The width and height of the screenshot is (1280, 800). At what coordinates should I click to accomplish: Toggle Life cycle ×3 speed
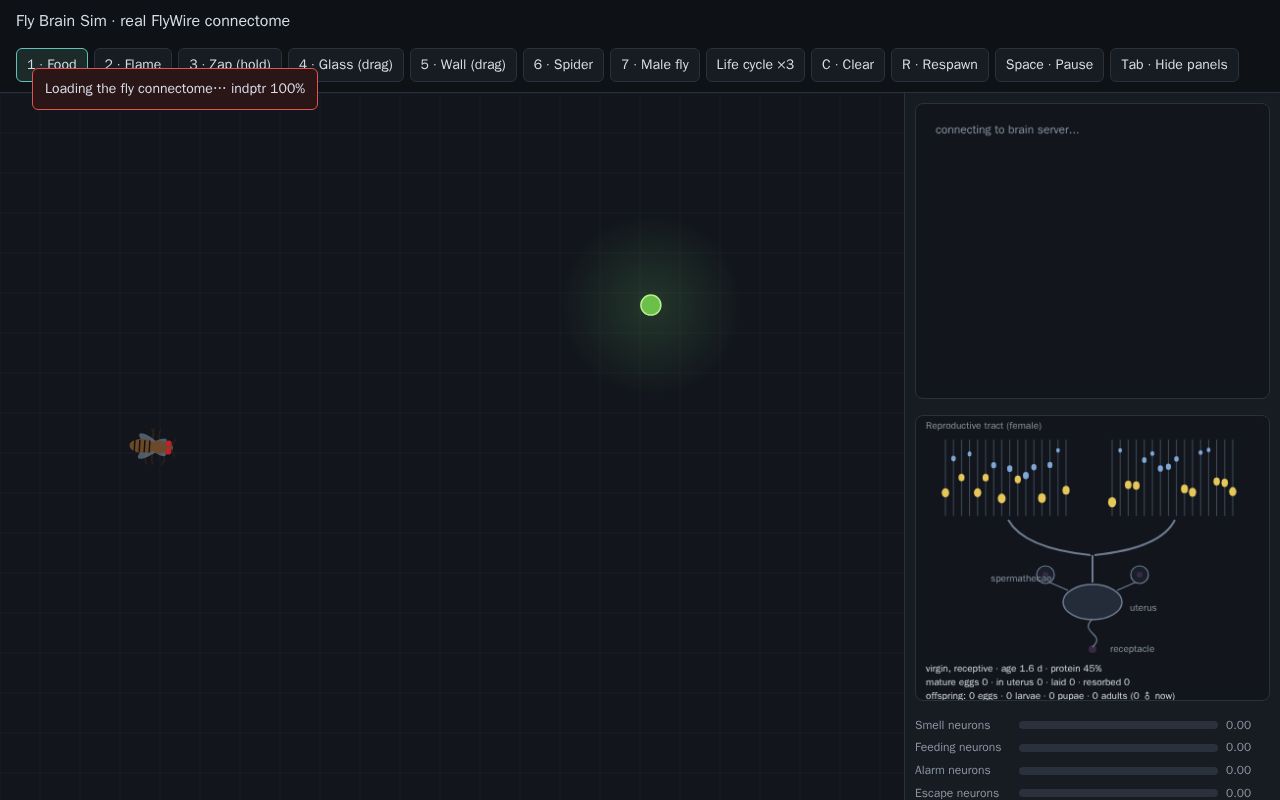click(755, 65)
